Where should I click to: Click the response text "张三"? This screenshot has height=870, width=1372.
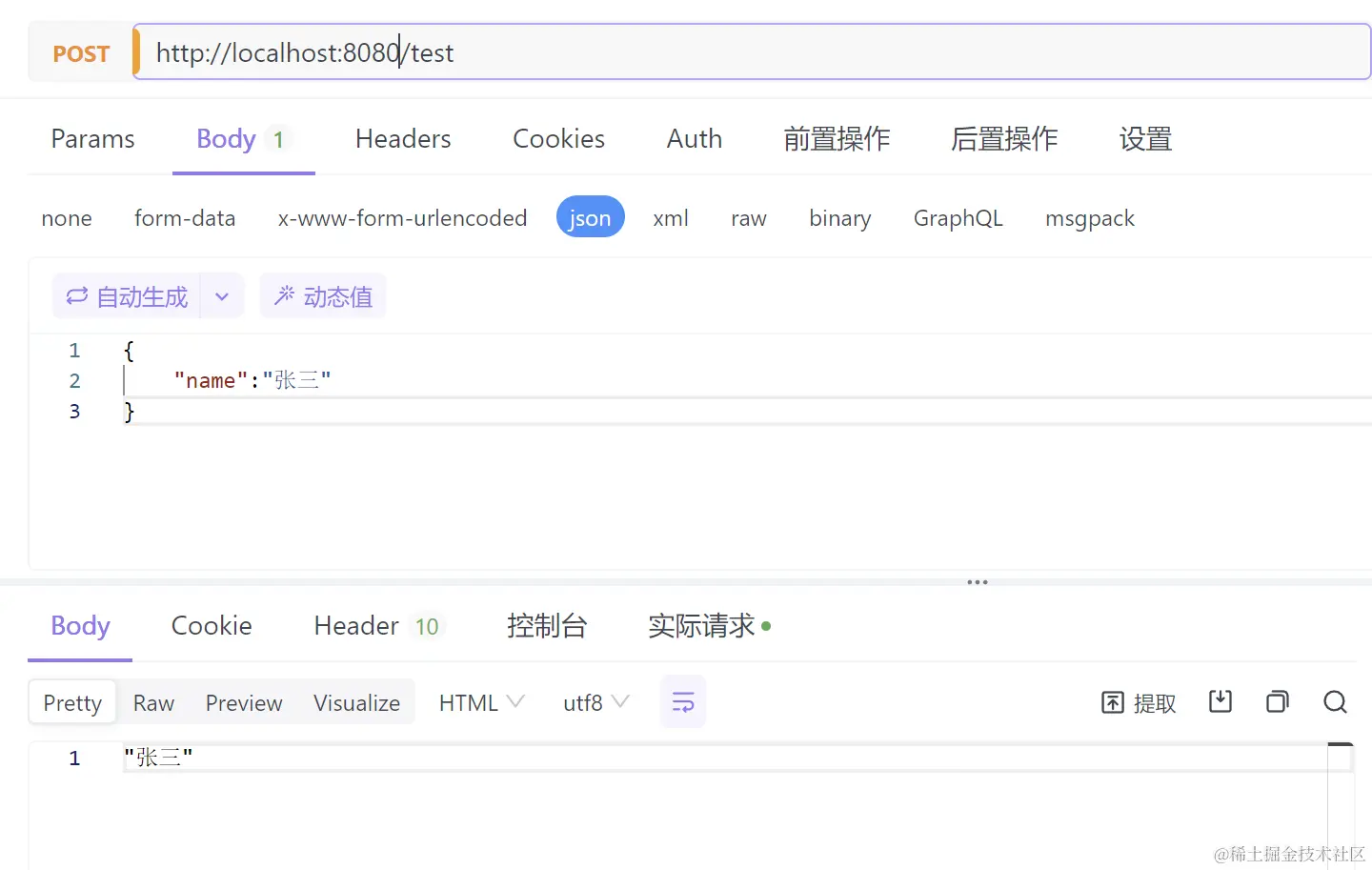coord(159,759)
